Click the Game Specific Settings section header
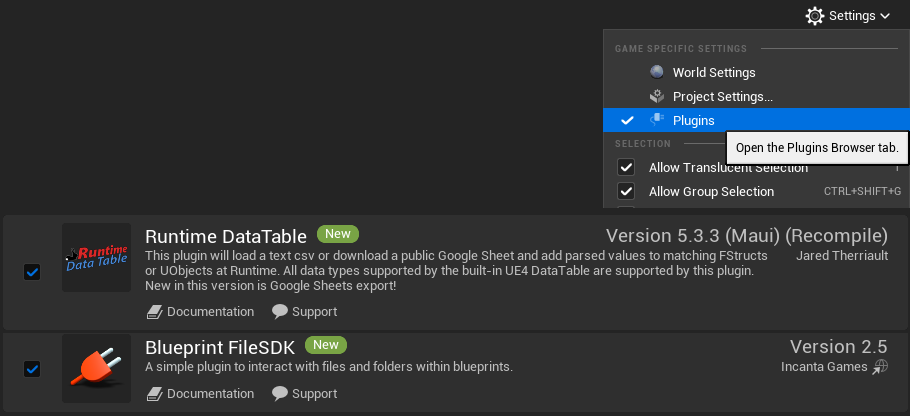The width and height of the screenshot is (910, 416). [681, 49]
